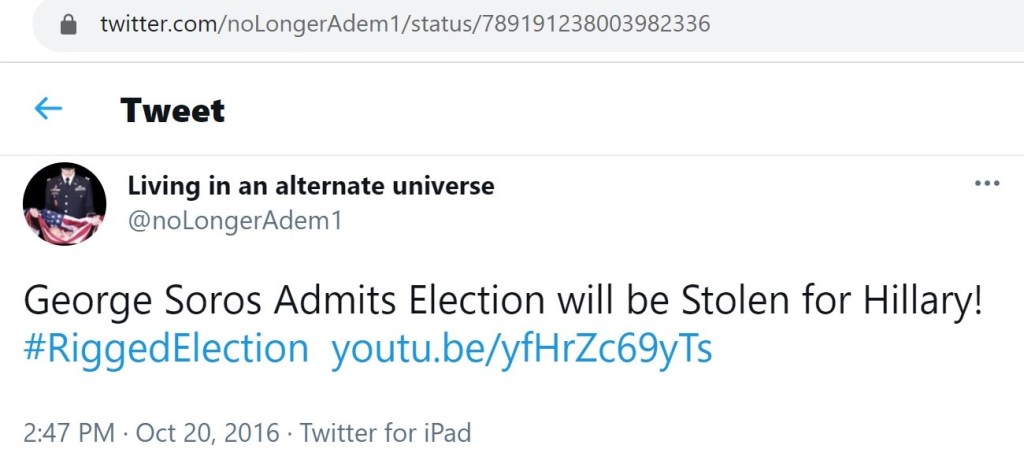Follow the youtu.be/yfHrZc69yTs link
The height and width of the screenshot is (471, 1024).
pos(521,349)
